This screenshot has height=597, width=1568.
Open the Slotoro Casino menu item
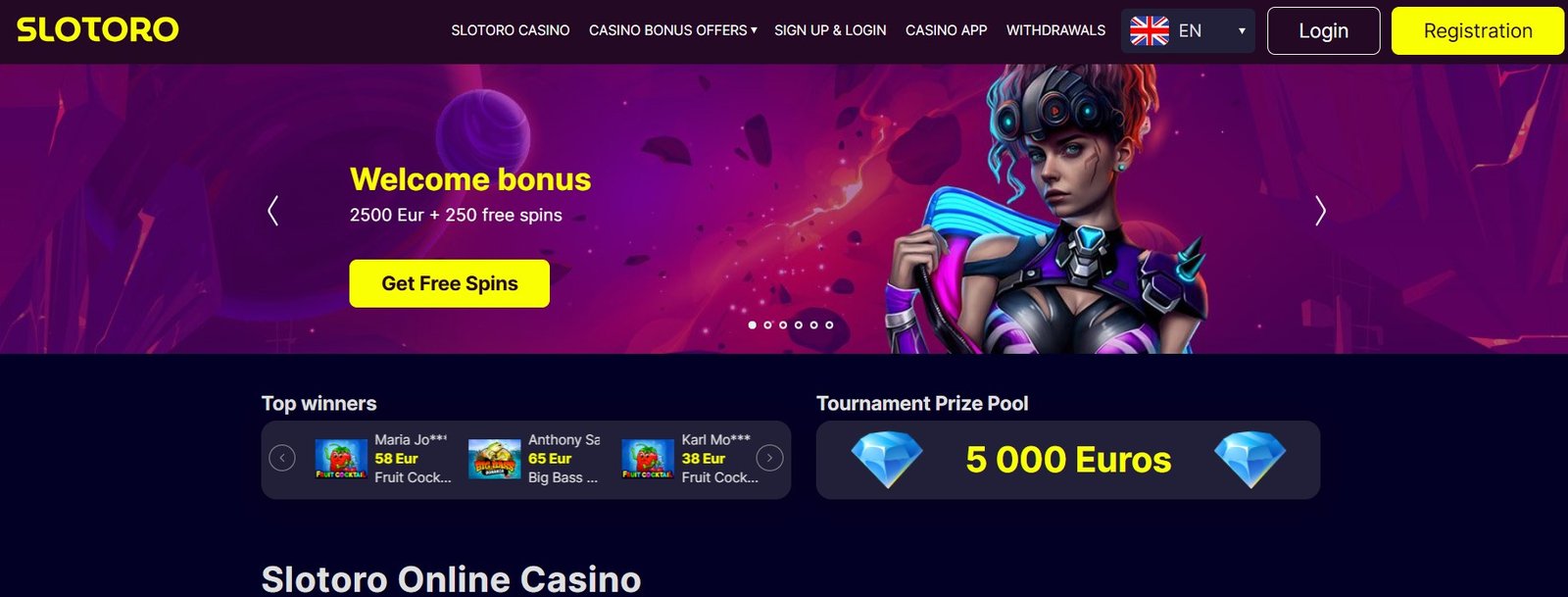pos(511,30)
